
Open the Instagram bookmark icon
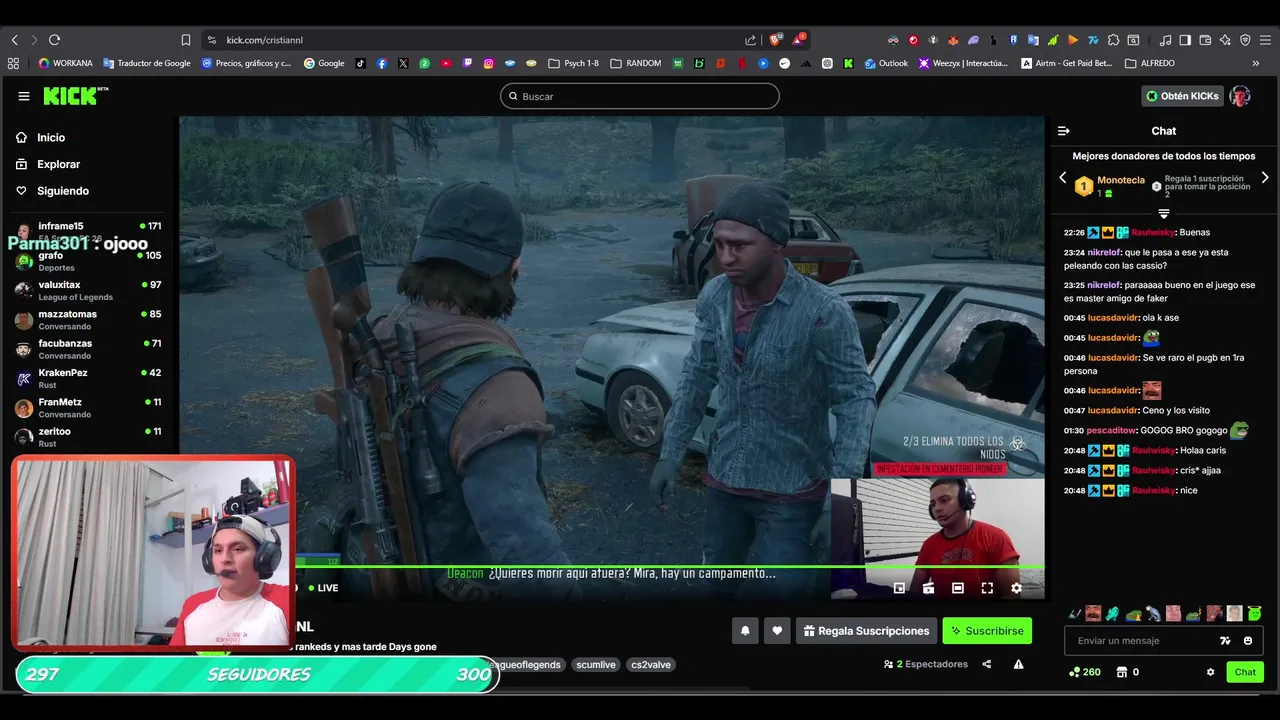coord(489,63)
